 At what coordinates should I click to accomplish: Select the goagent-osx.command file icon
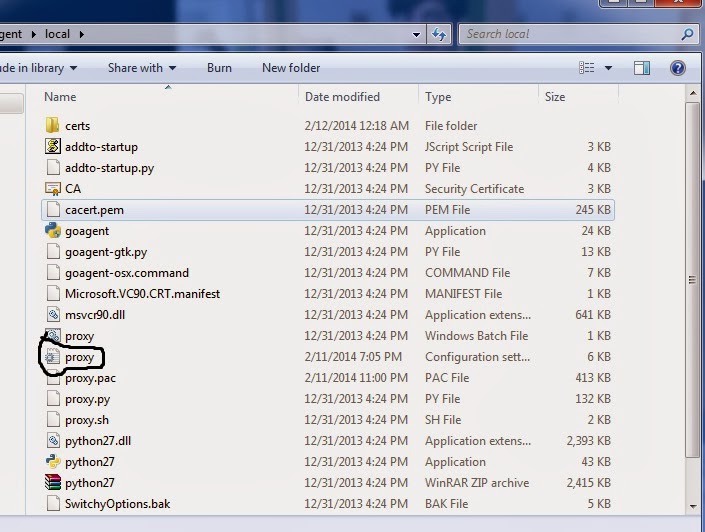[53, 273]
